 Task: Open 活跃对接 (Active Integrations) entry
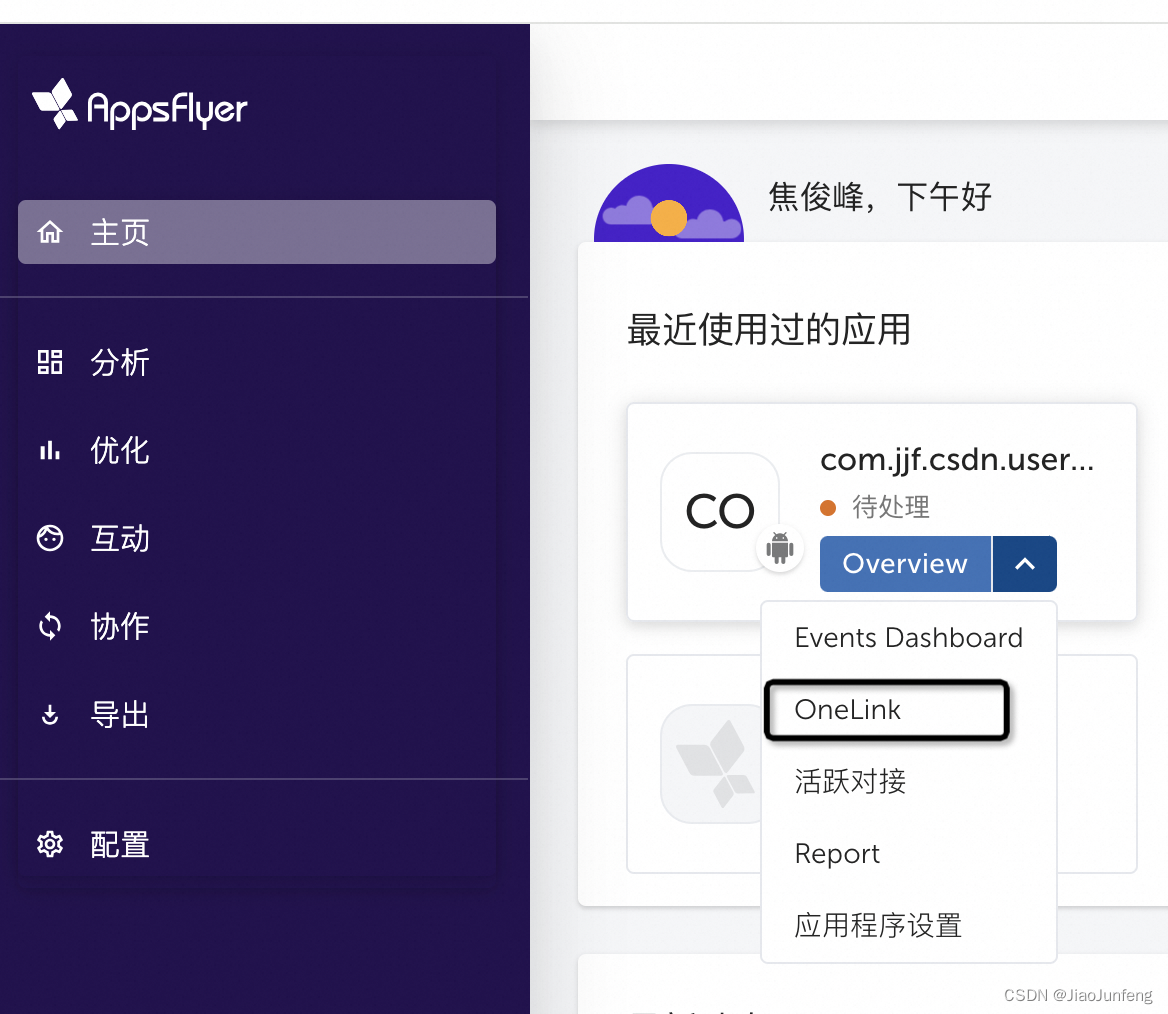coord(849,782)
